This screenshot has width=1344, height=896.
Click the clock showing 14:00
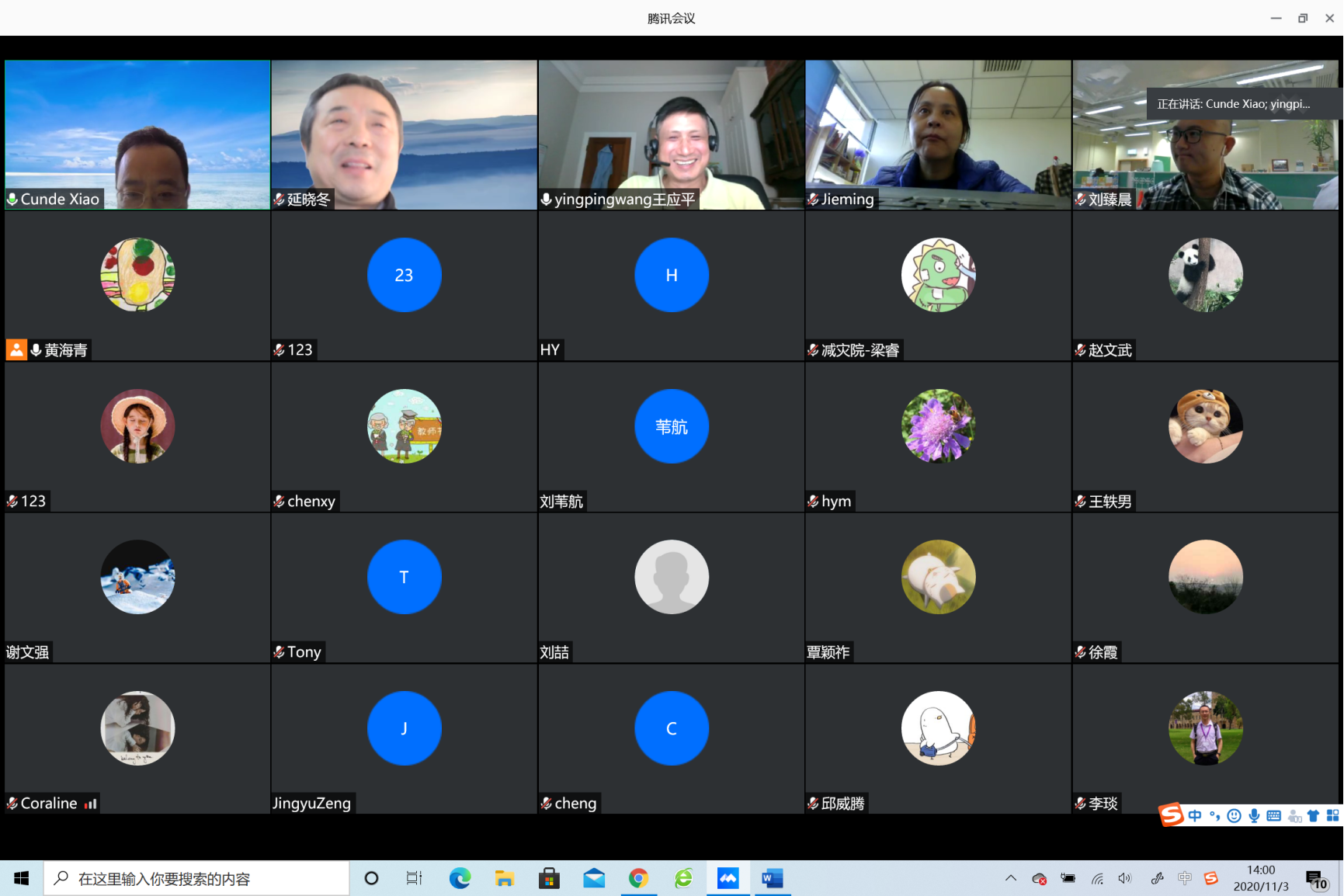1261,878
